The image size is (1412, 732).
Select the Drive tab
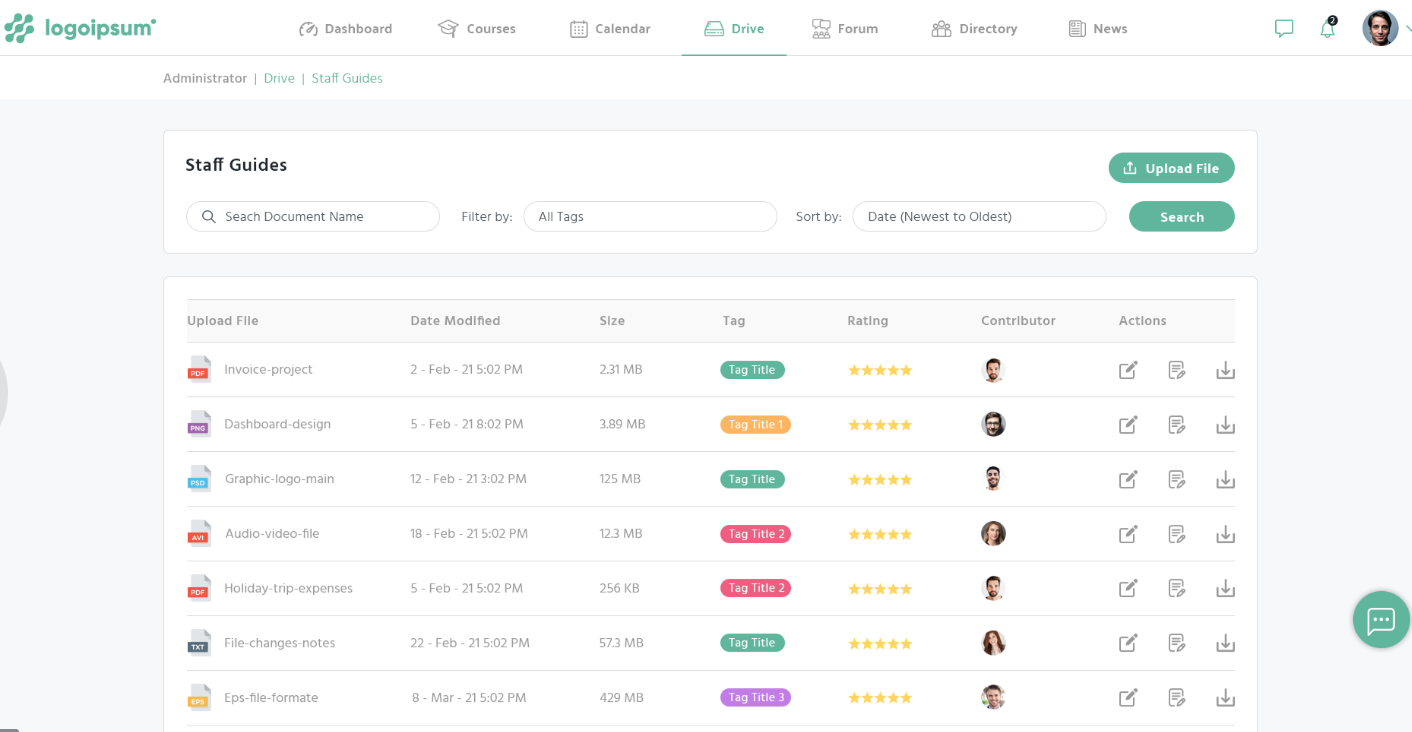[x=734, y=29]
